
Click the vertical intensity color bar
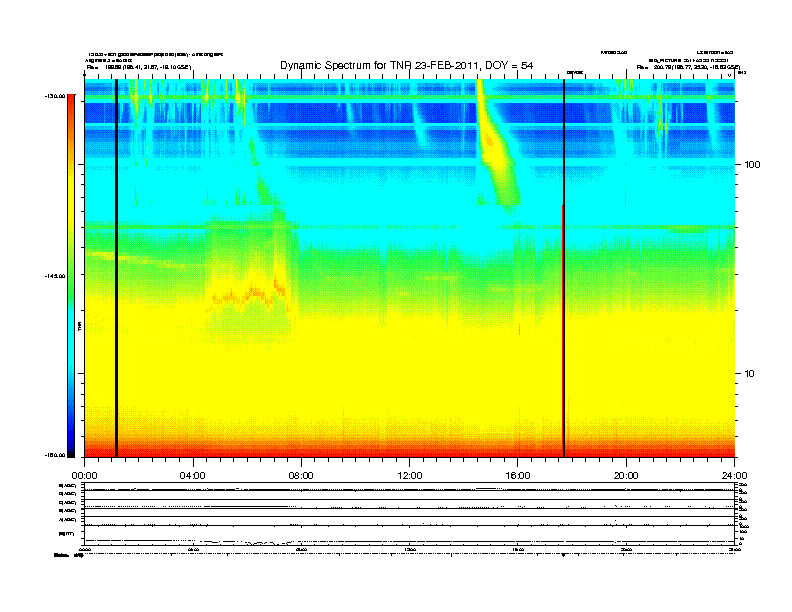(71, 276)
